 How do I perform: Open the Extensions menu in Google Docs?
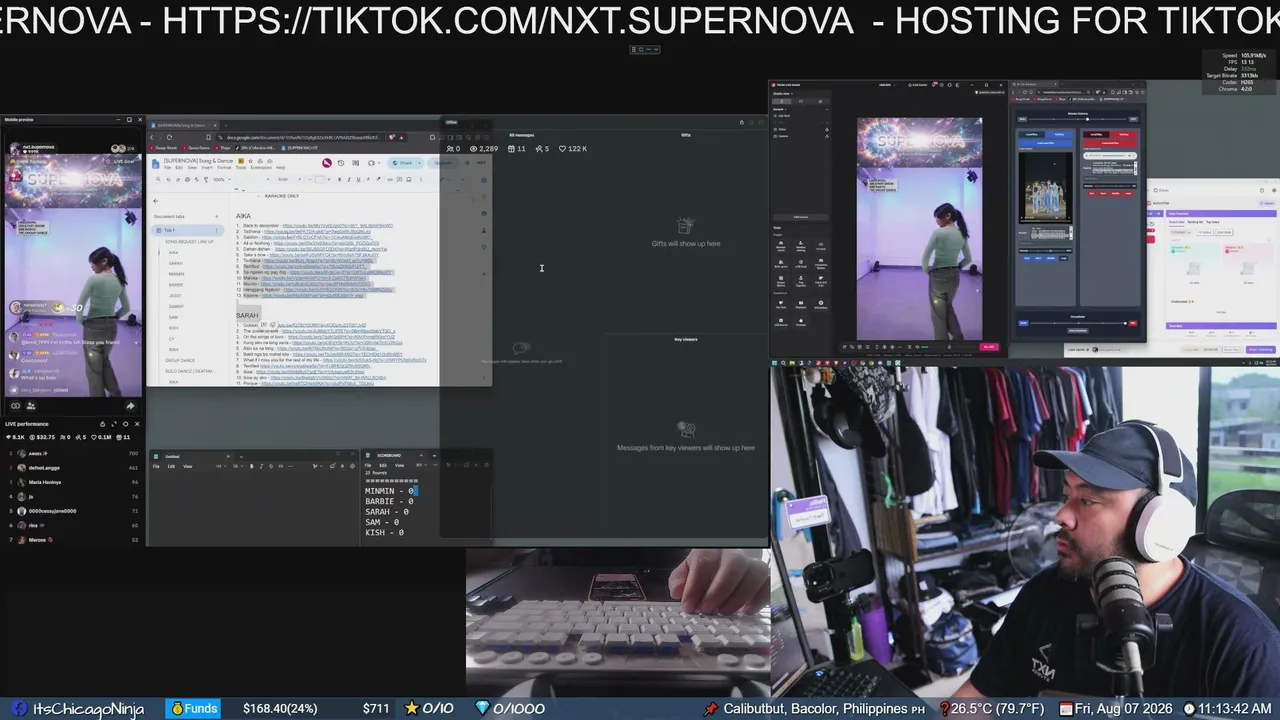click(x=260, y=167)
